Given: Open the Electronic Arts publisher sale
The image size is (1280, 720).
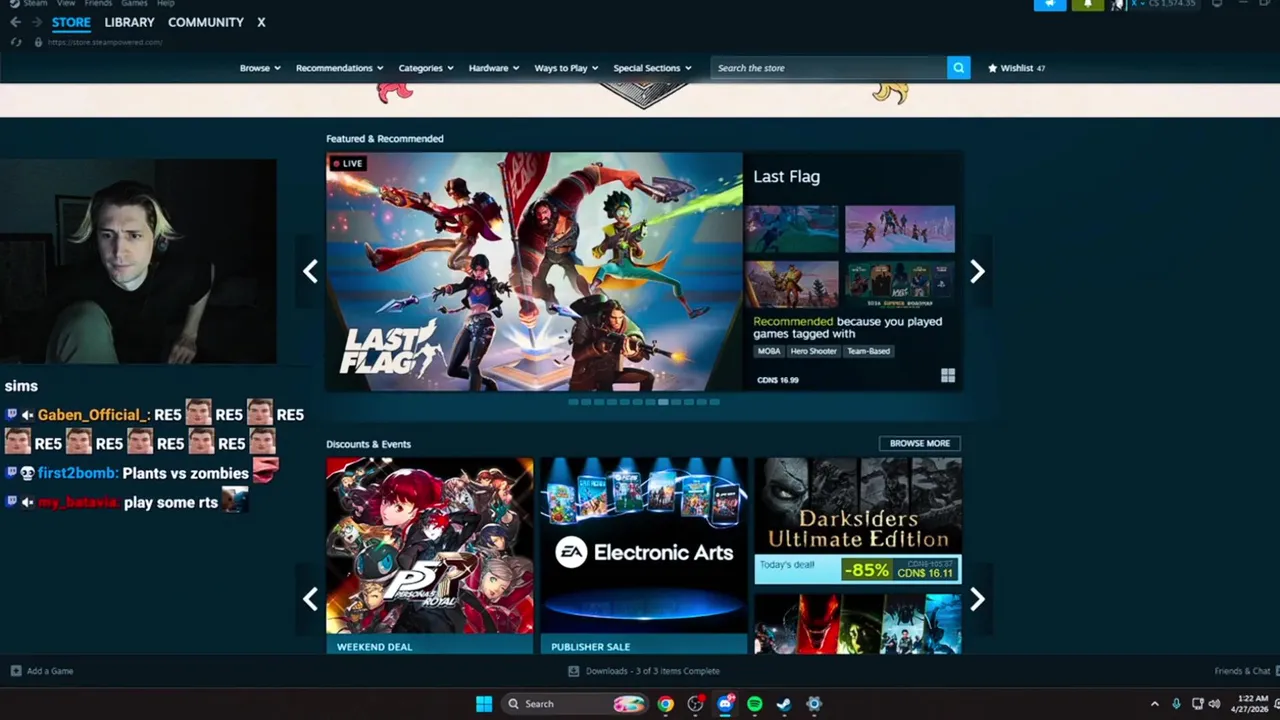Looking at the screenshot, I should 644,555.
